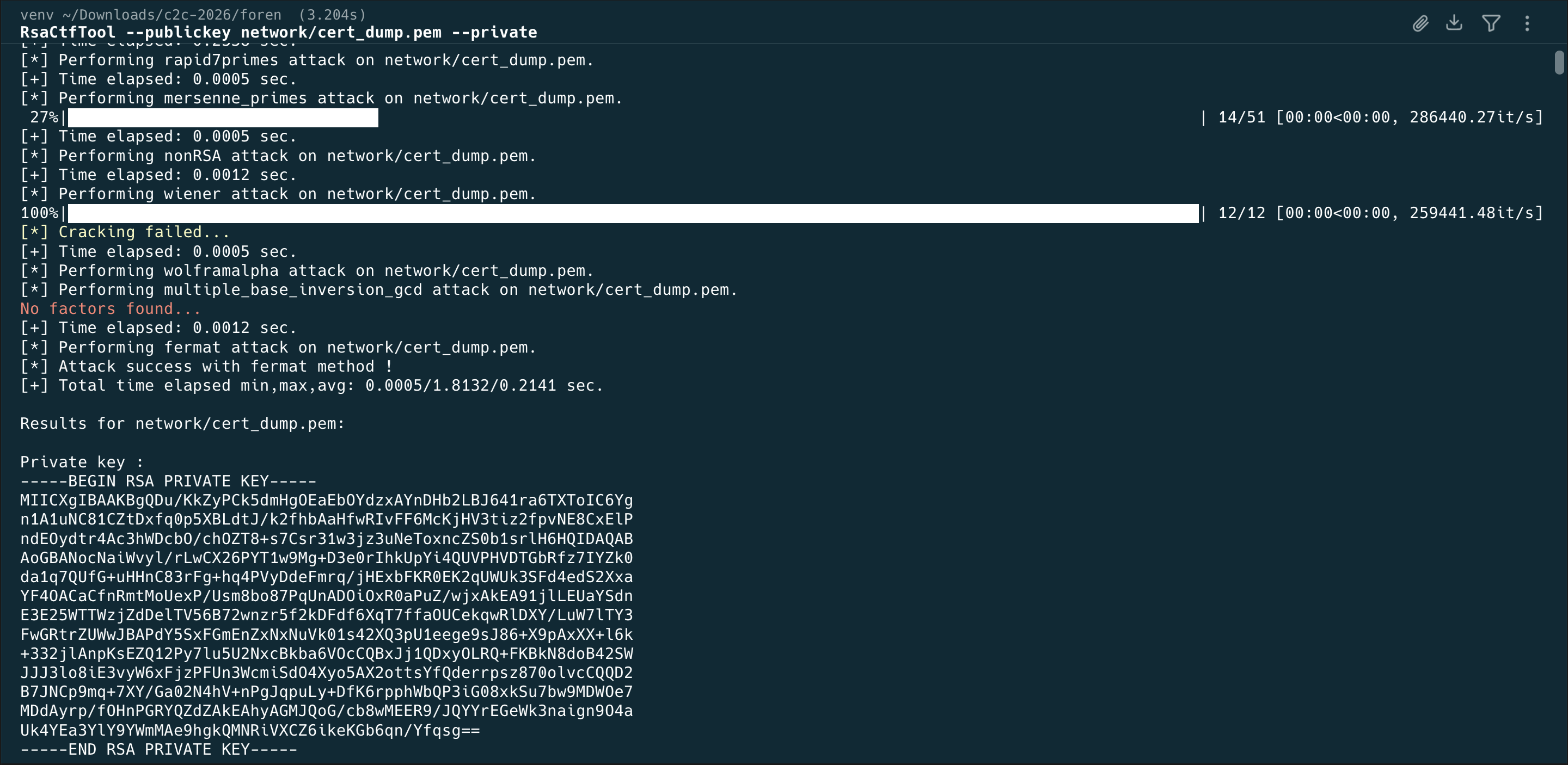Image resolution: width=1568 pixels, height=765 pixels.
Task: Open the three-dot more options menu
Action: tap(1527, 24)
